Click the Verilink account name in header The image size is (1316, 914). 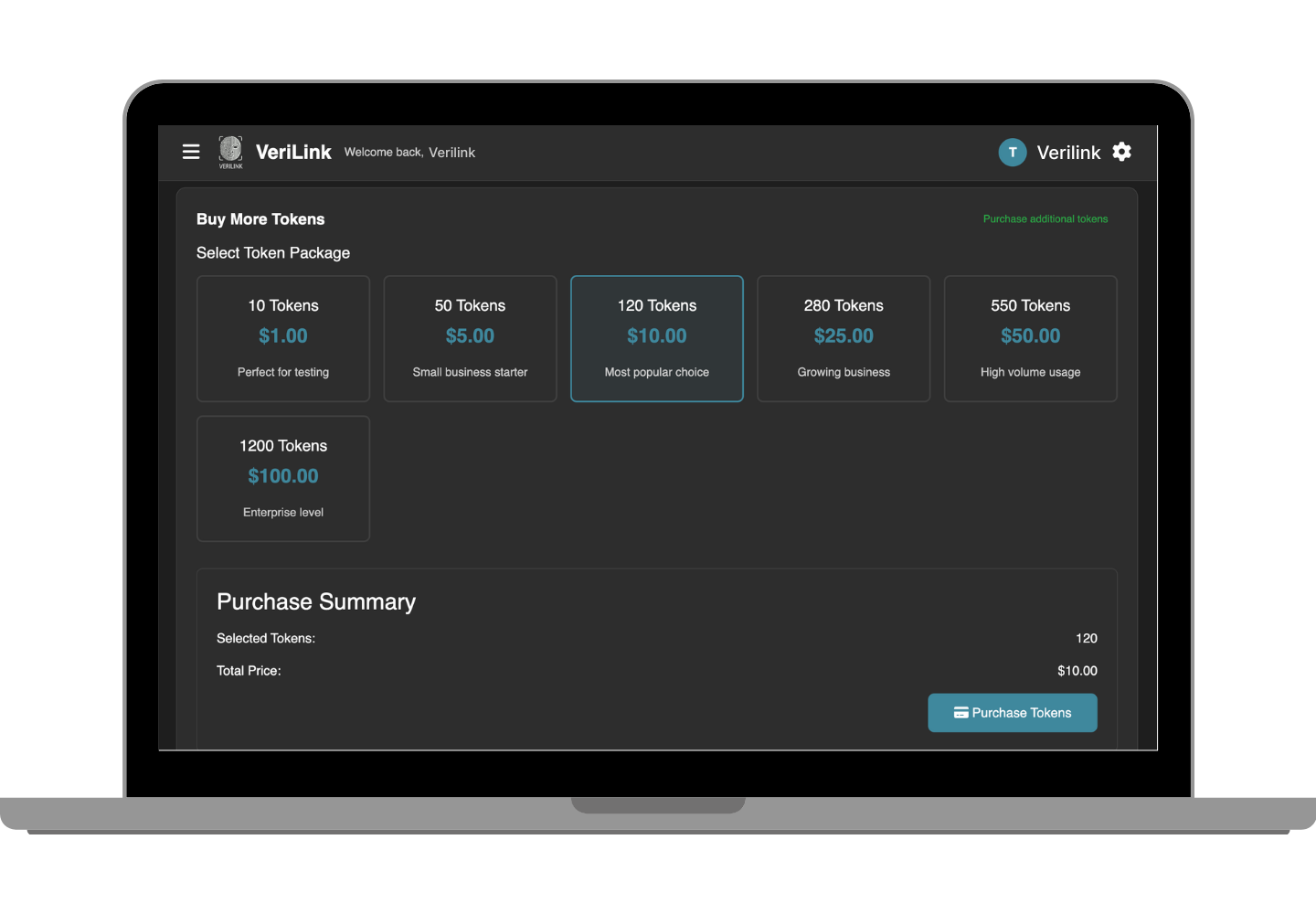point(1068,152)
